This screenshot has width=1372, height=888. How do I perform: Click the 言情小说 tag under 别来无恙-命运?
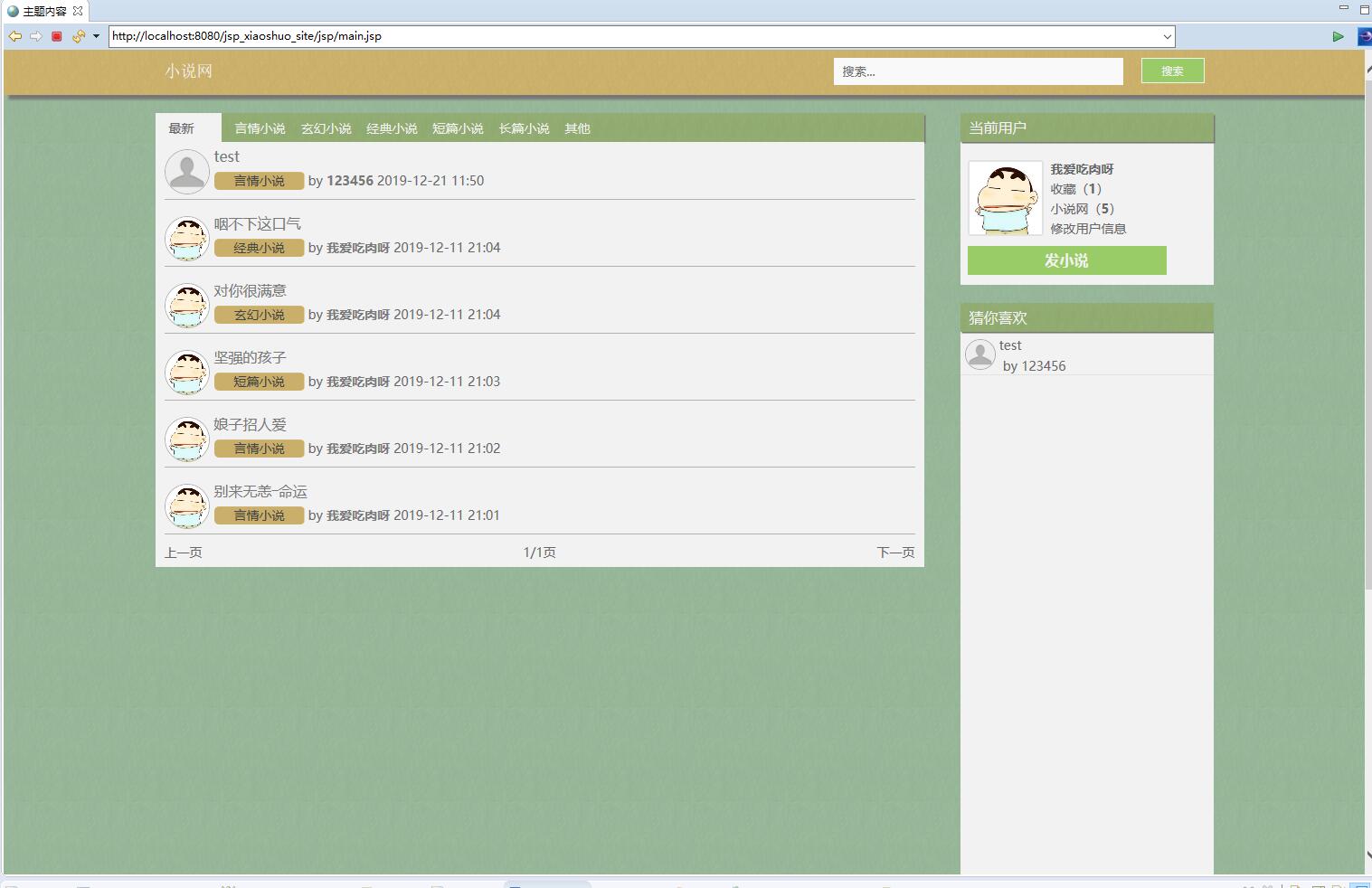259,515
